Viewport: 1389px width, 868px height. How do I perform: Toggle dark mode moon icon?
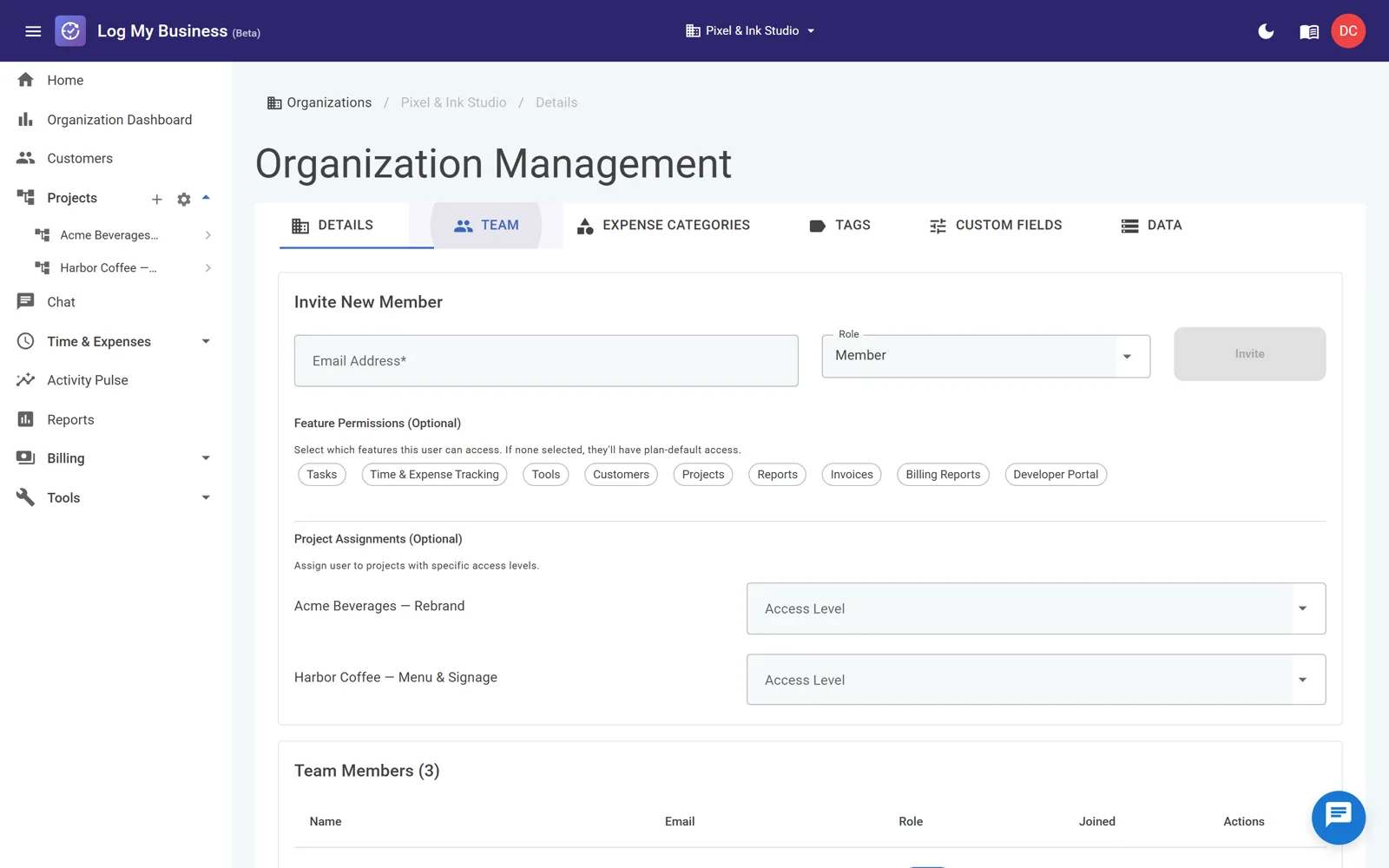(x=1266, y=31)
